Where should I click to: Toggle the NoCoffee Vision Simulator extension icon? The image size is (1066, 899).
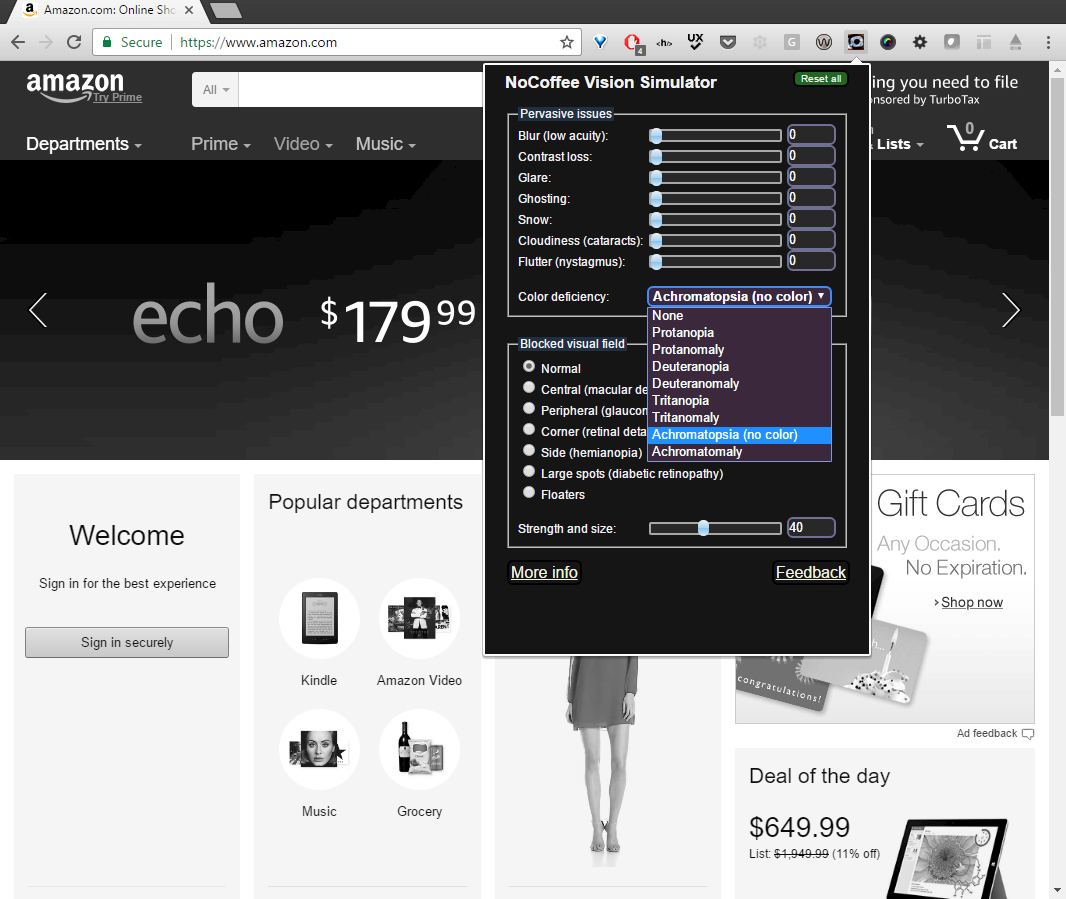tap(856, 42)
